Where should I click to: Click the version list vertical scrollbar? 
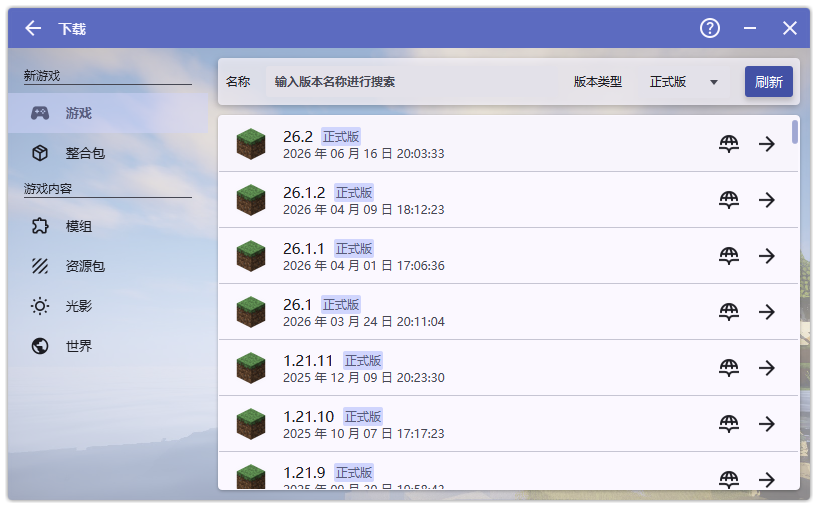[795, 132]
